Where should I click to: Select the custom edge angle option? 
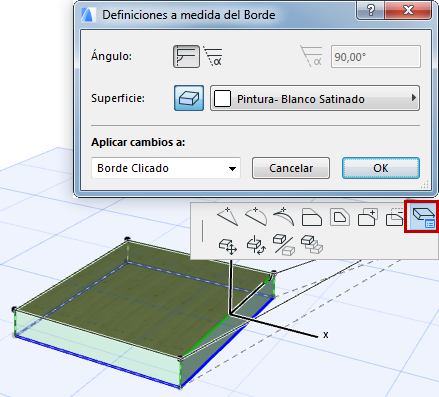click(213, 57)
